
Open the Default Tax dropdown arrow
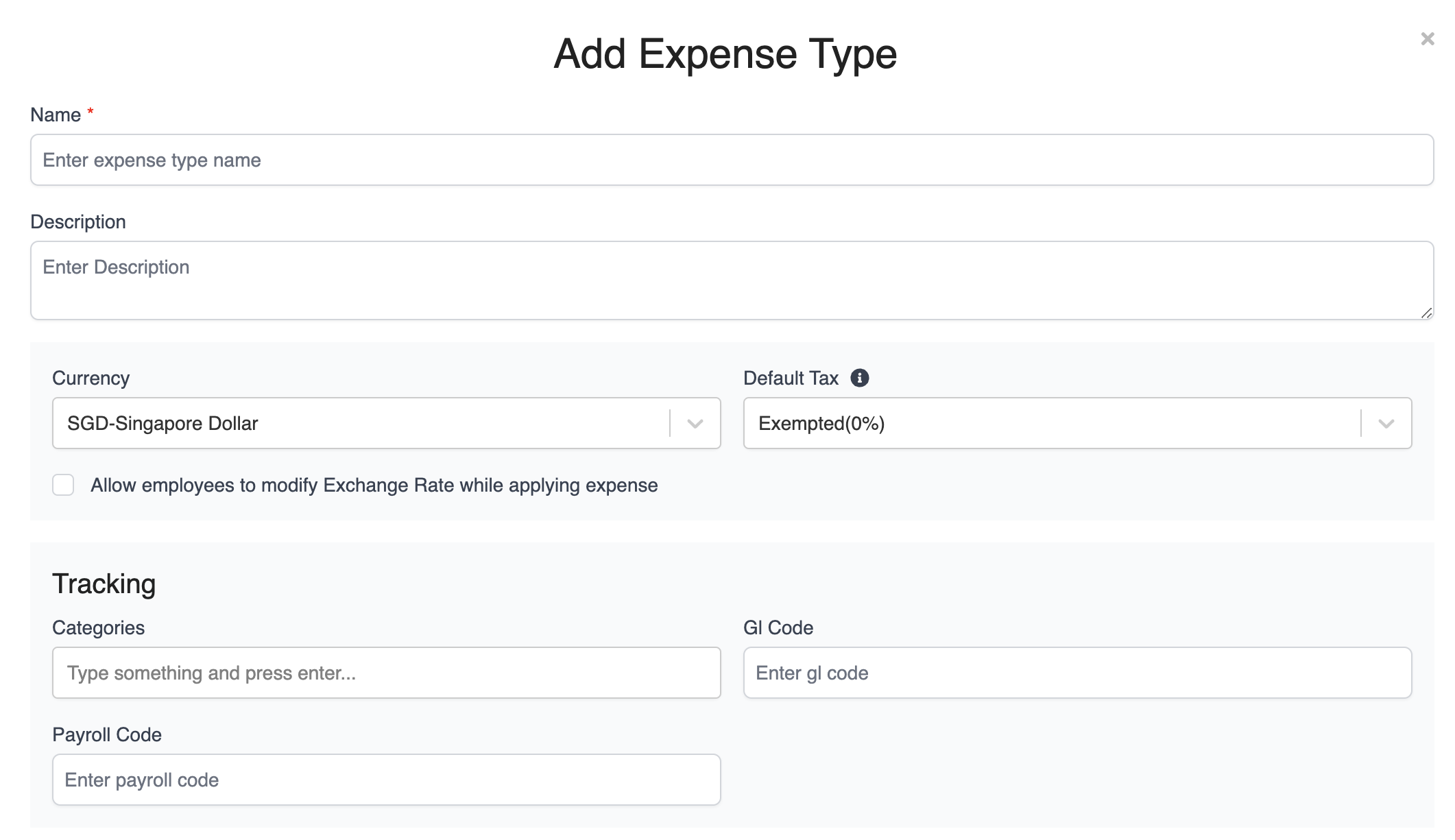point(1386,424)
